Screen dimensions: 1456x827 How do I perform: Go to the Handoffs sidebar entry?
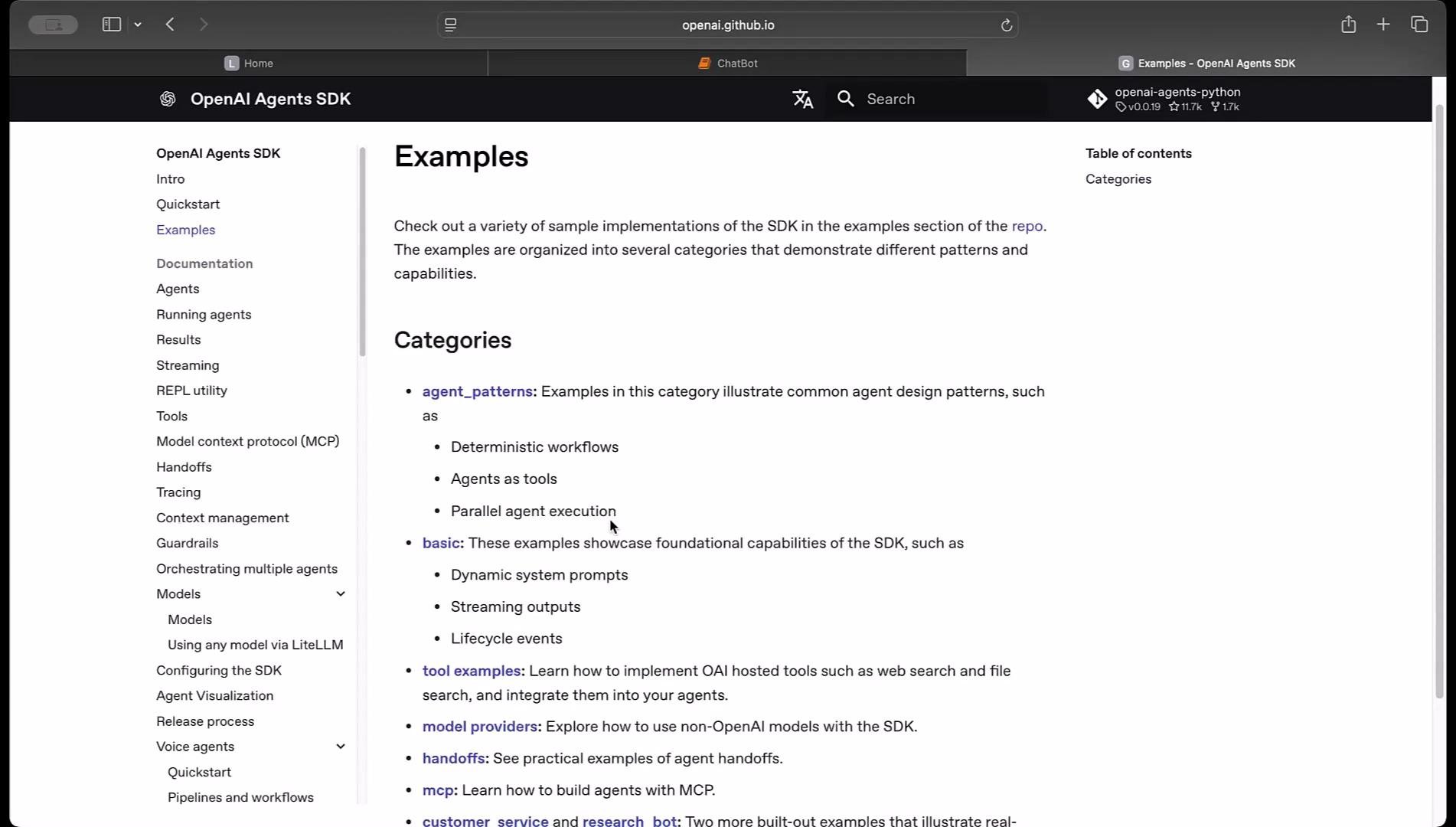pos(184,466)
